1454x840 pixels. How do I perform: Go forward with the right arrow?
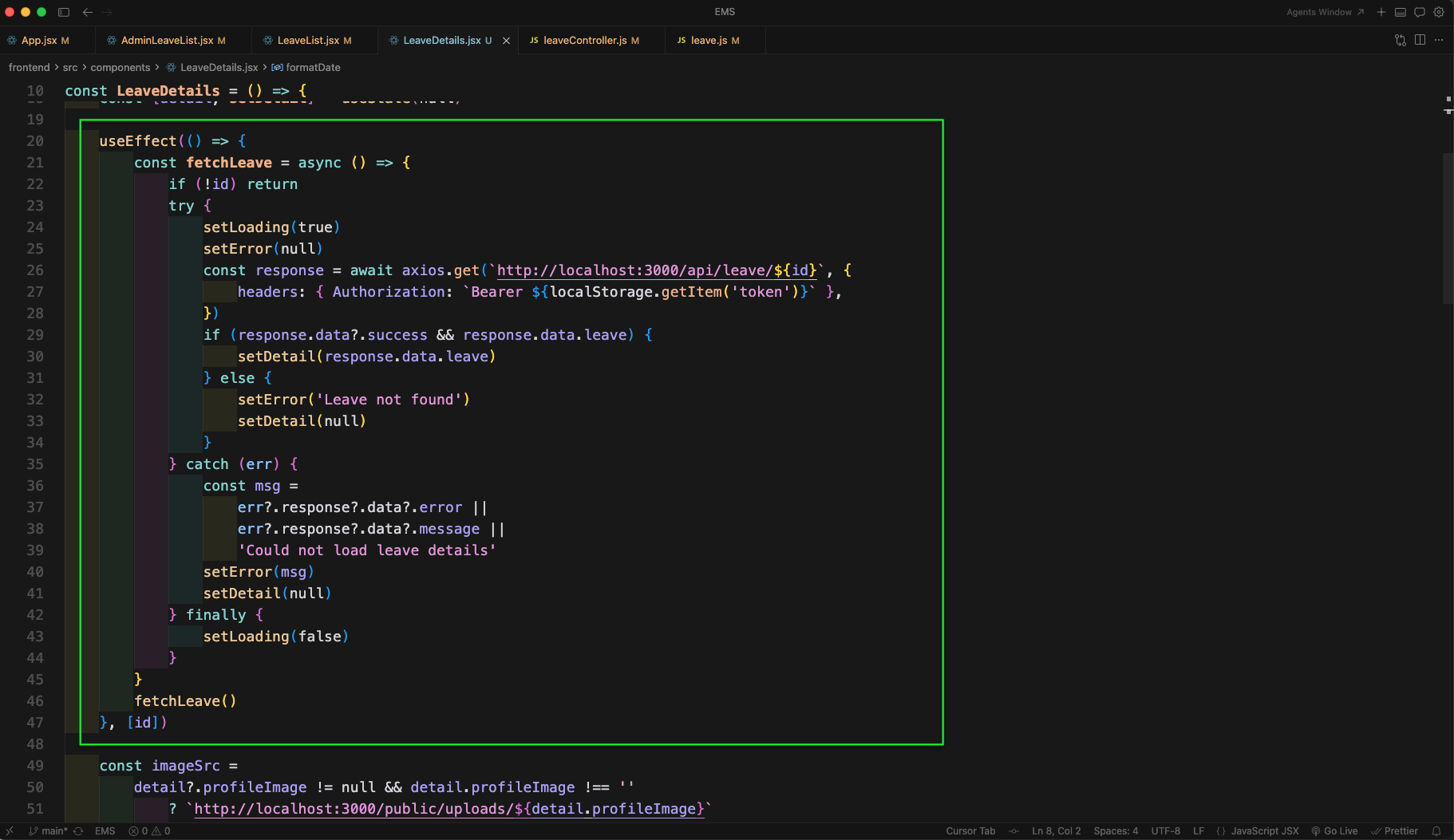pyautogui.click(x=108, y=12)
